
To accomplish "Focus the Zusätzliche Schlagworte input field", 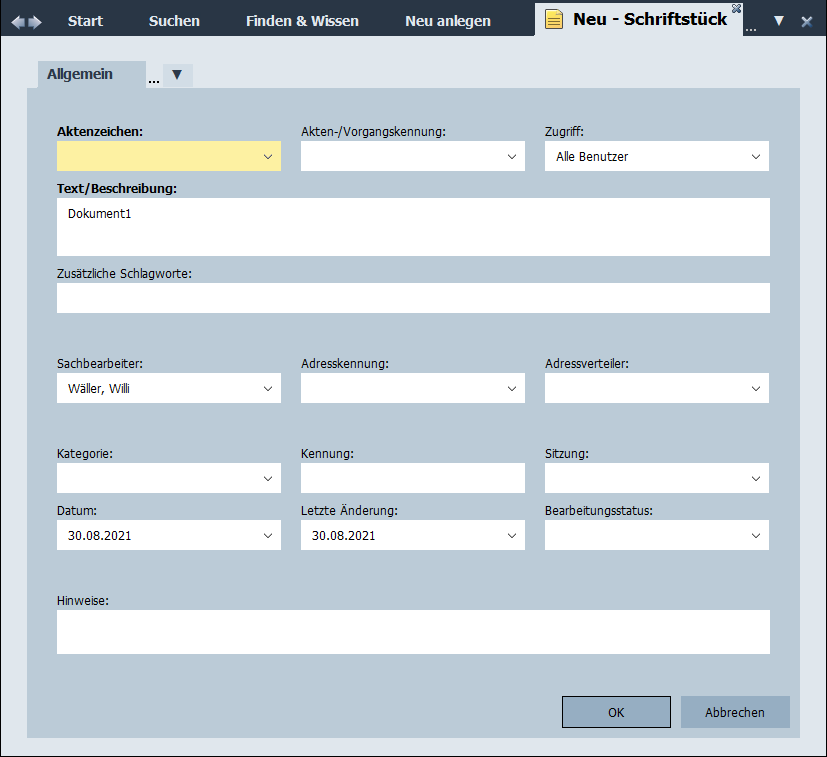I will tap(413, 298).
